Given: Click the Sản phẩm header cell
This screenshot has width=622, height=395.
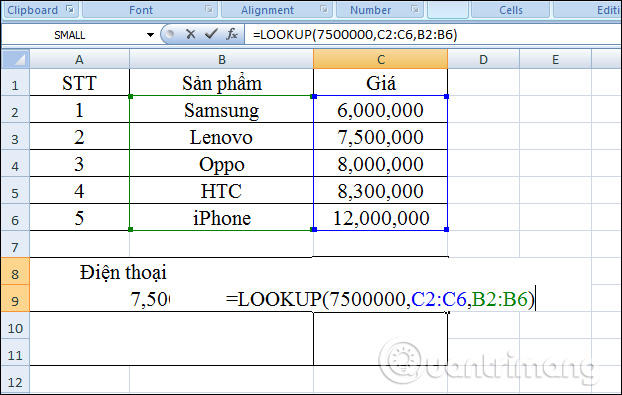Looking at the screenshot, I should click(221, 82).
